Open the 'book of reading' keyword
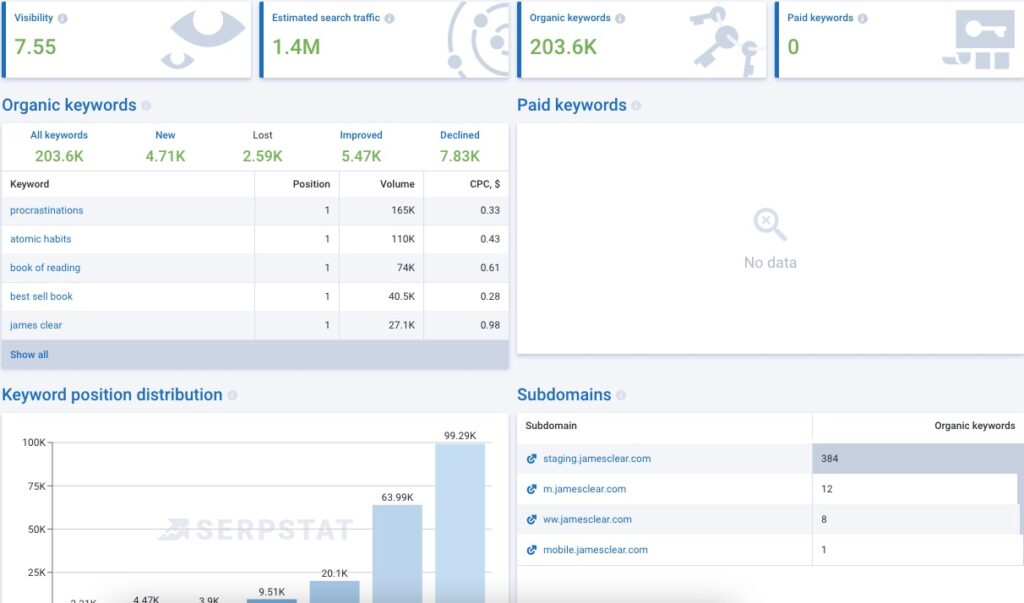 coord(45,268)
